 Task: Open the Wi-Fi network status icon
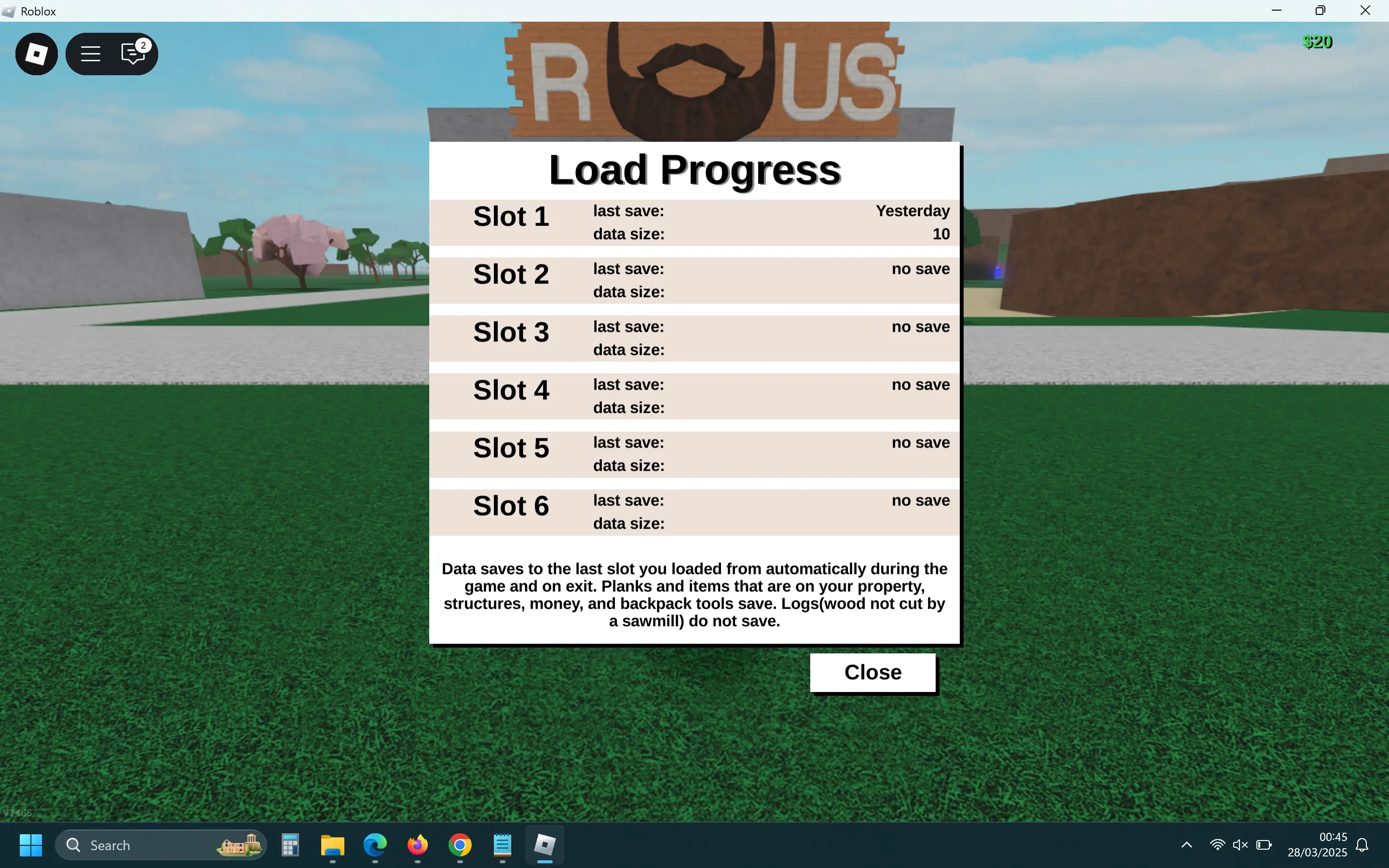coord(1217,844)
